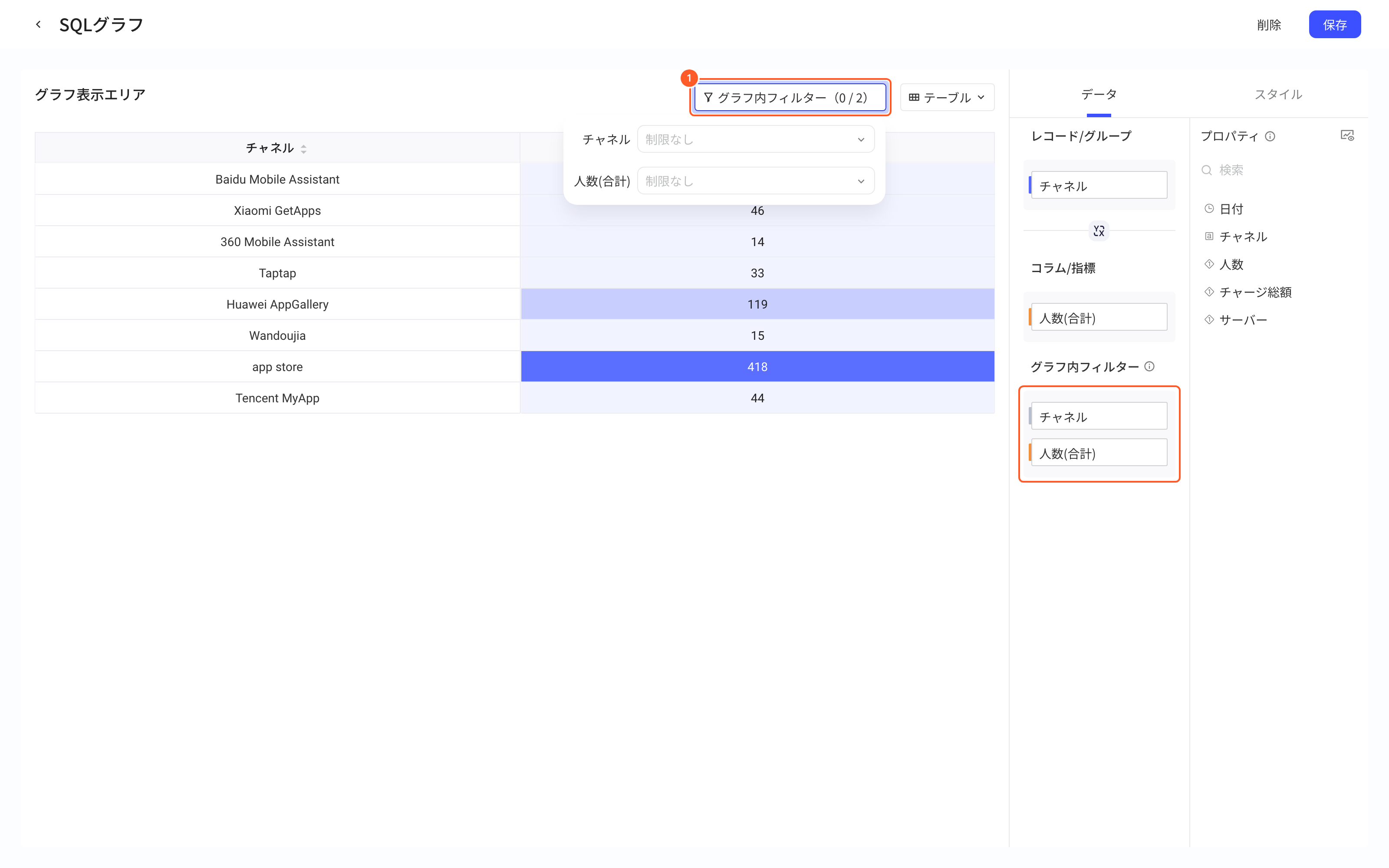Expand the 人数(合計) filter dropdown
Screen dimensions: 1389x868
pos(755,181)
